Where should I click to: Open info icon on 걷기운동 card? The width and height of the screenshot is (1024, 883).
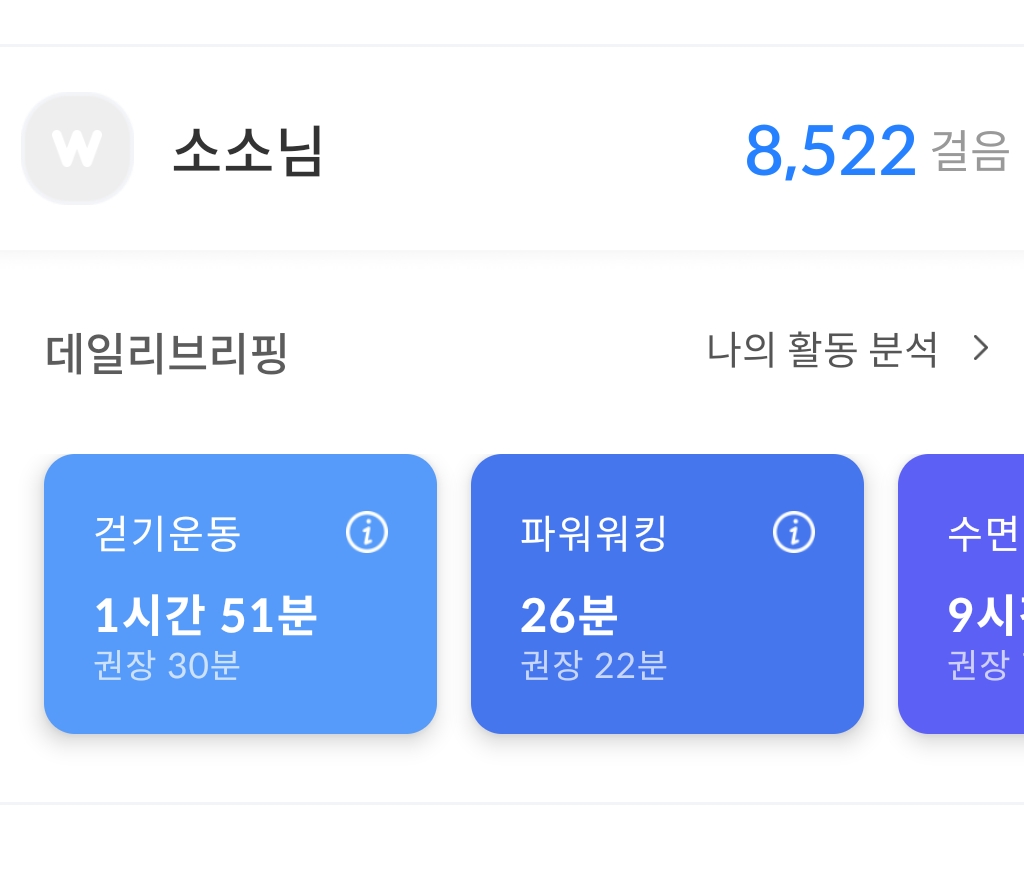[367, 533]
